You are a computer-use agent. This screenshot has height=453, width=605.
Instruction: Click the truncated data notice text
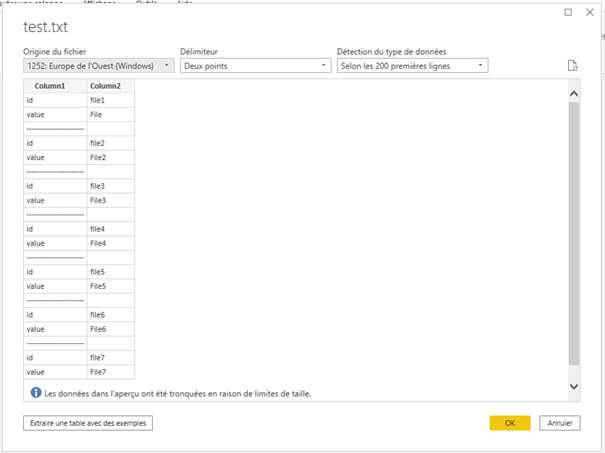(x=177, y=394)
